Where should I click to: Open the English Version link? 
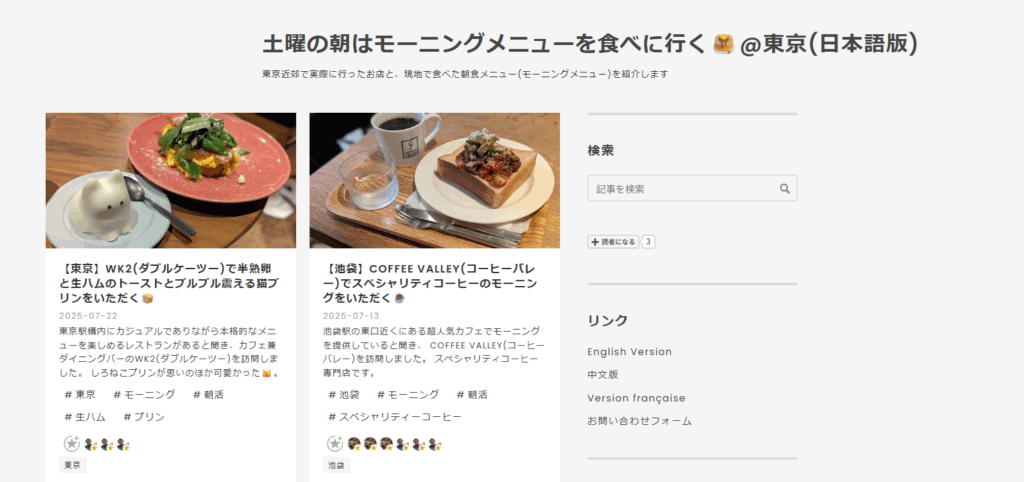[630, 351]
